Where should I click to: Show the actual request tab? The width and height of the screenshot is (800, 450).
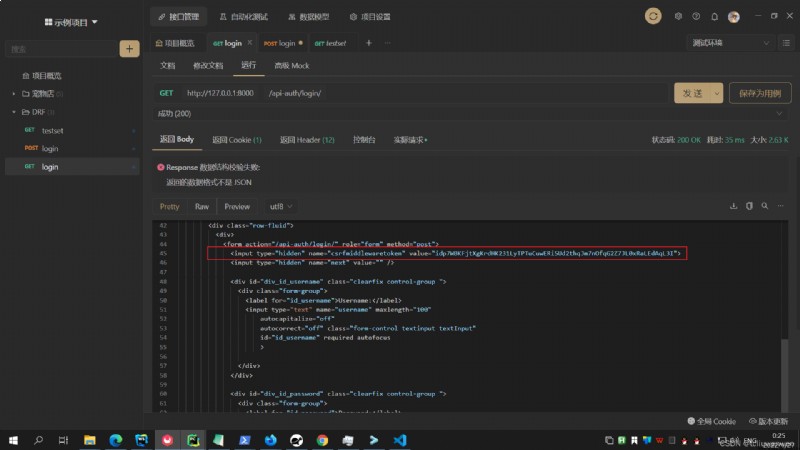pyautogui.click(x=410, y=140)
